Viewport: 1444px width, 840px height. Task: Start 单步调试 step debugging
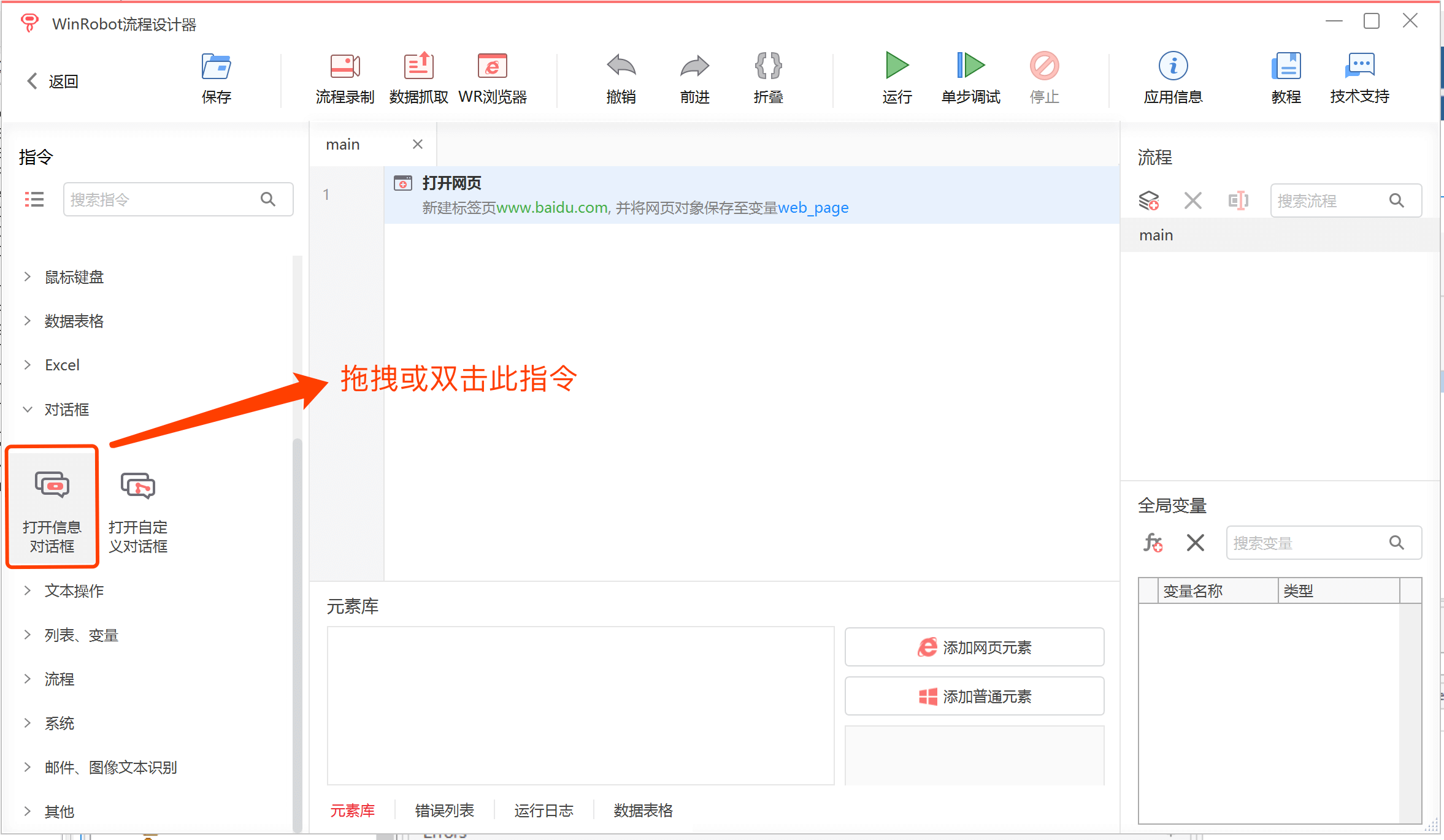(x=970, y=66)
